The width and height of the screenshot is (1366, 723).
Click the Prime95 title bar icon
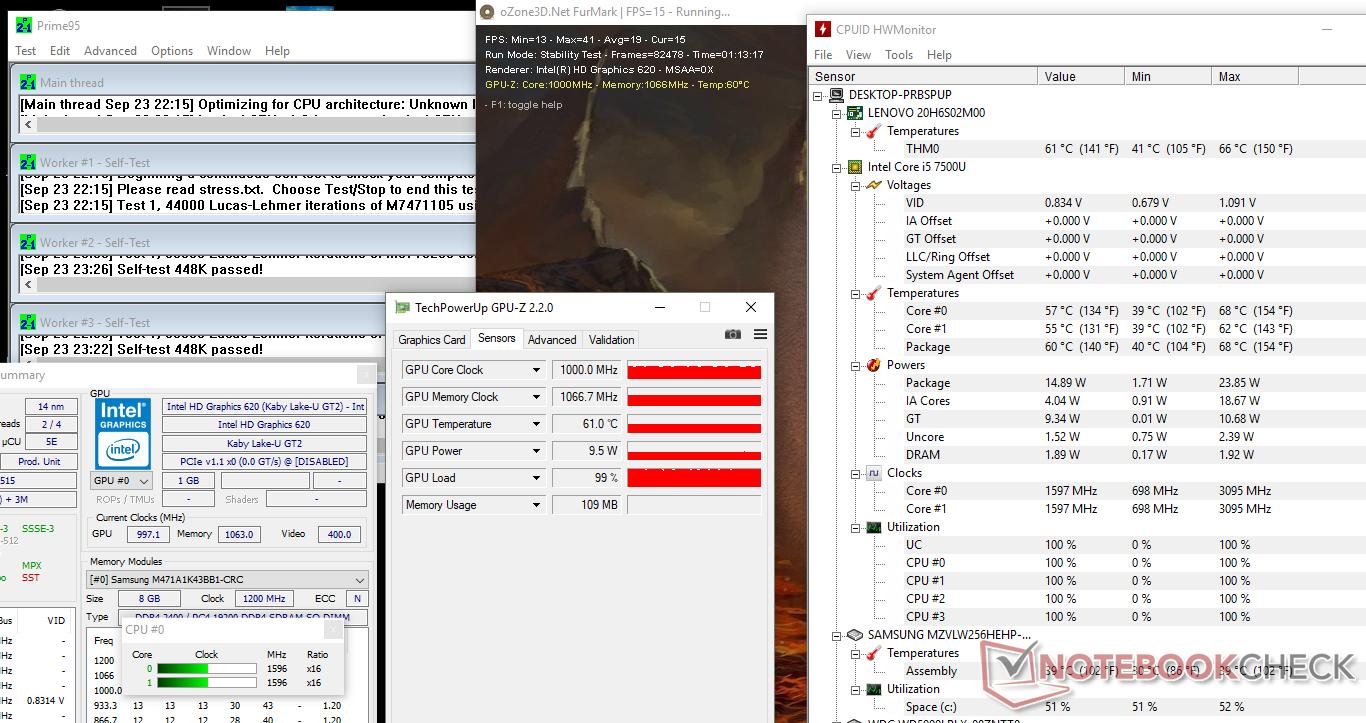(x=25, y=25)
